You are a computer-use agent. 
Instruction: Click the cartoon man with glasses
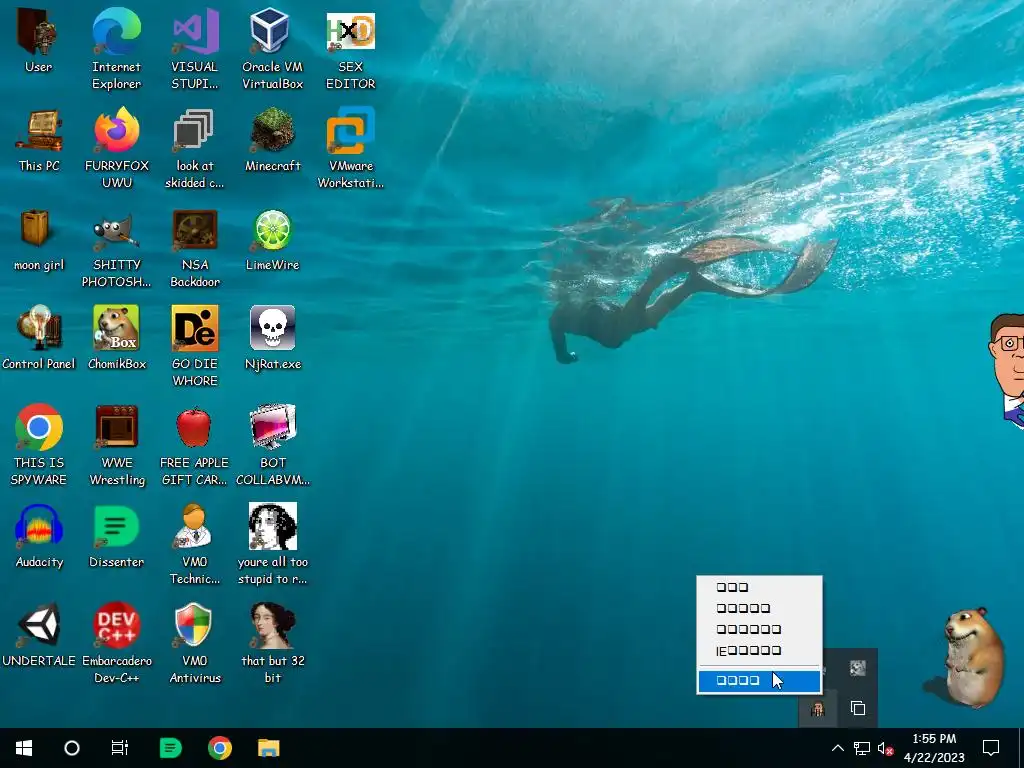pos(1008,371)
